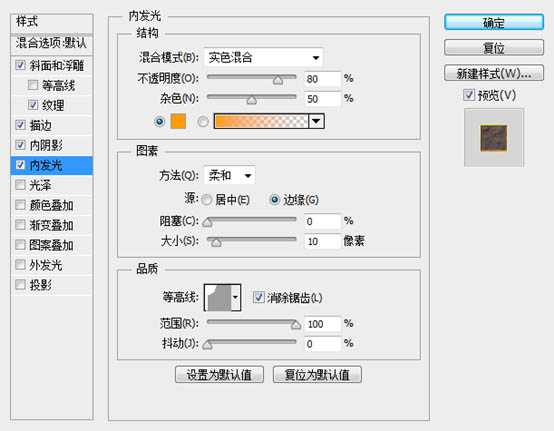Open the 投影 style settings

[x=41, y=284]
